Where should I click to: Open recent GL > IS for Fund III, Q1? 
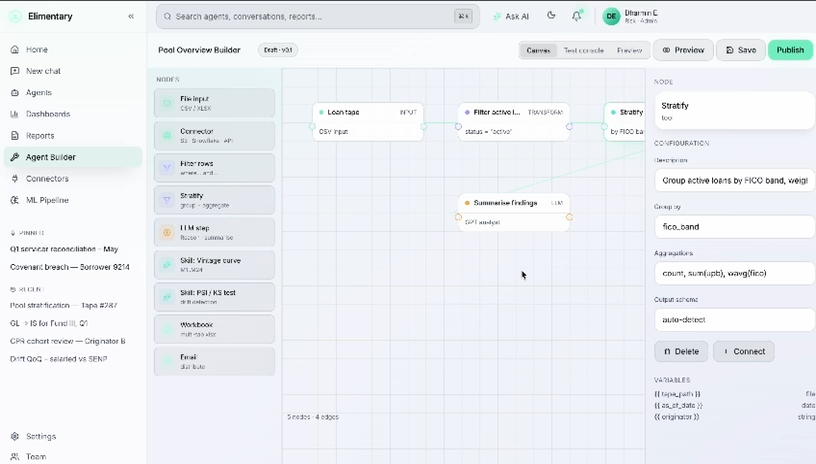tap(49, 323)
